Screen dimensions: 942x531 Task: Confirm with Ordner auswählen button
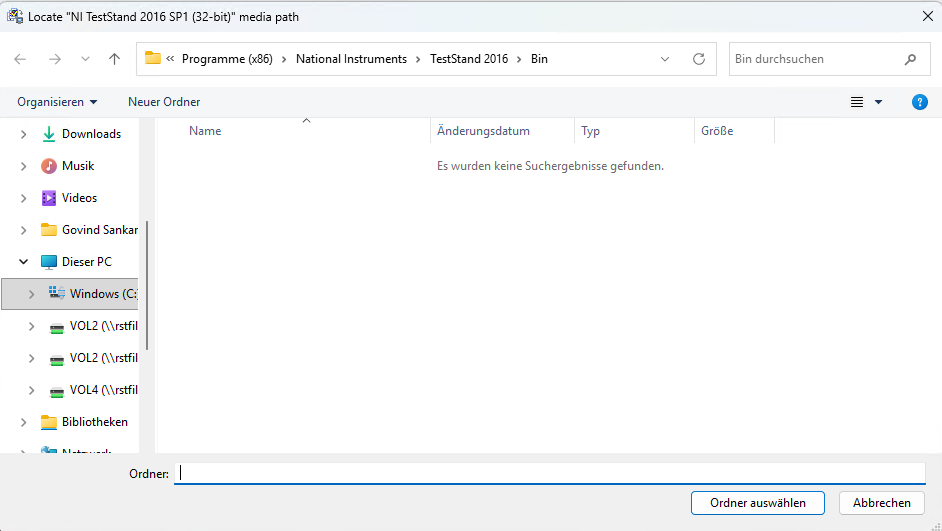click(x=758, y=503)
